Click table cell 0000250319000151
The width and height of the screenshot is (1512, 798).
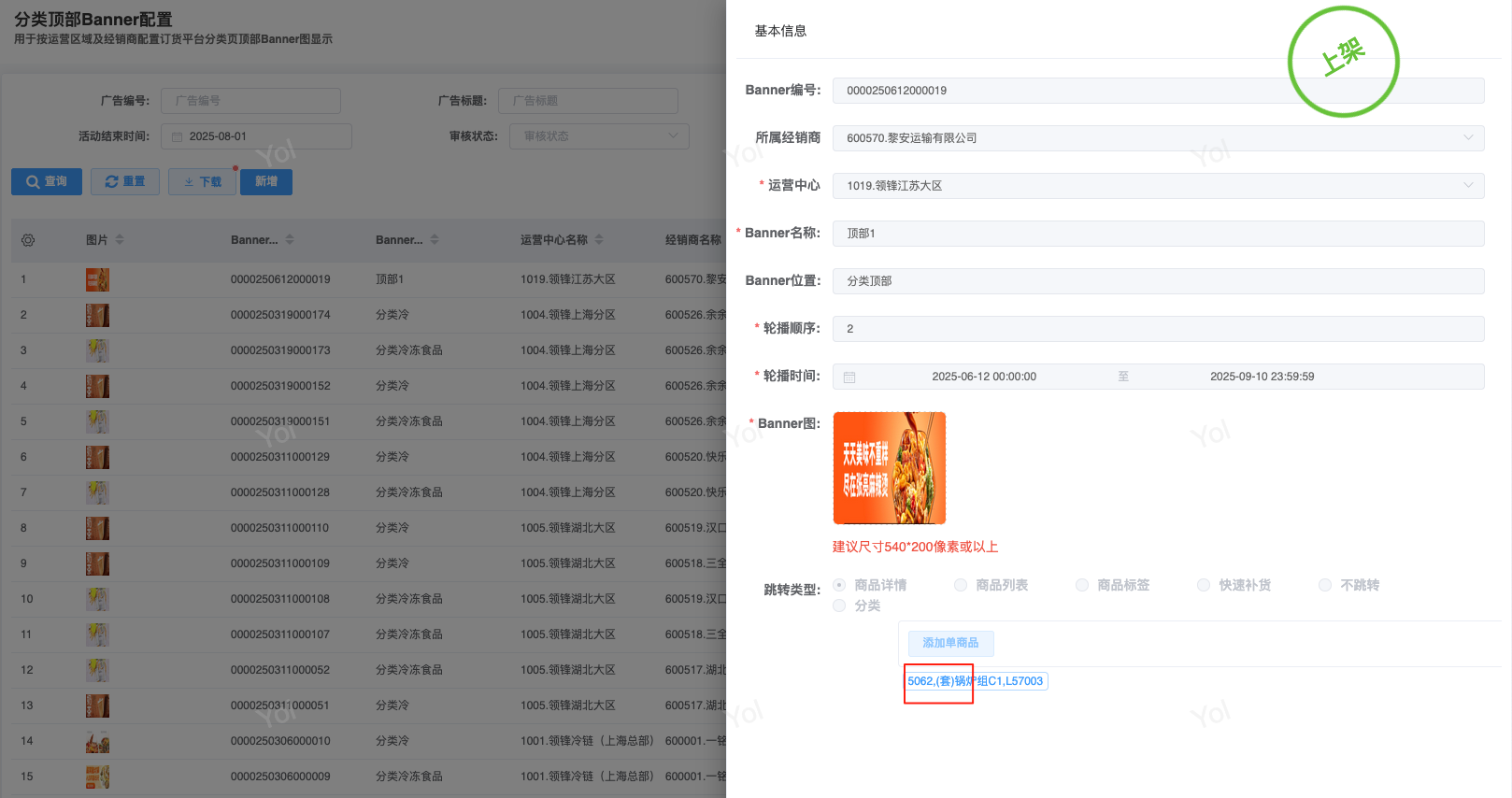point(280,421)
